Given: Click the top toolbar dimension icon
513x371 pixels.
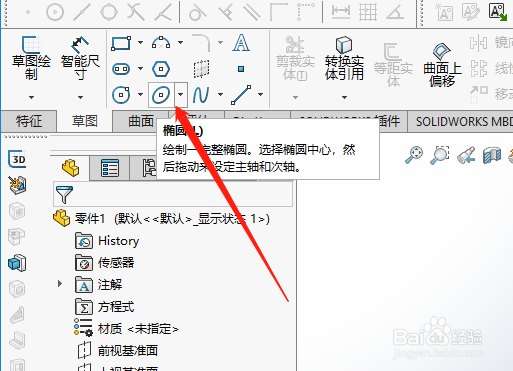Looking at the screenshot, I should [341, 12].
